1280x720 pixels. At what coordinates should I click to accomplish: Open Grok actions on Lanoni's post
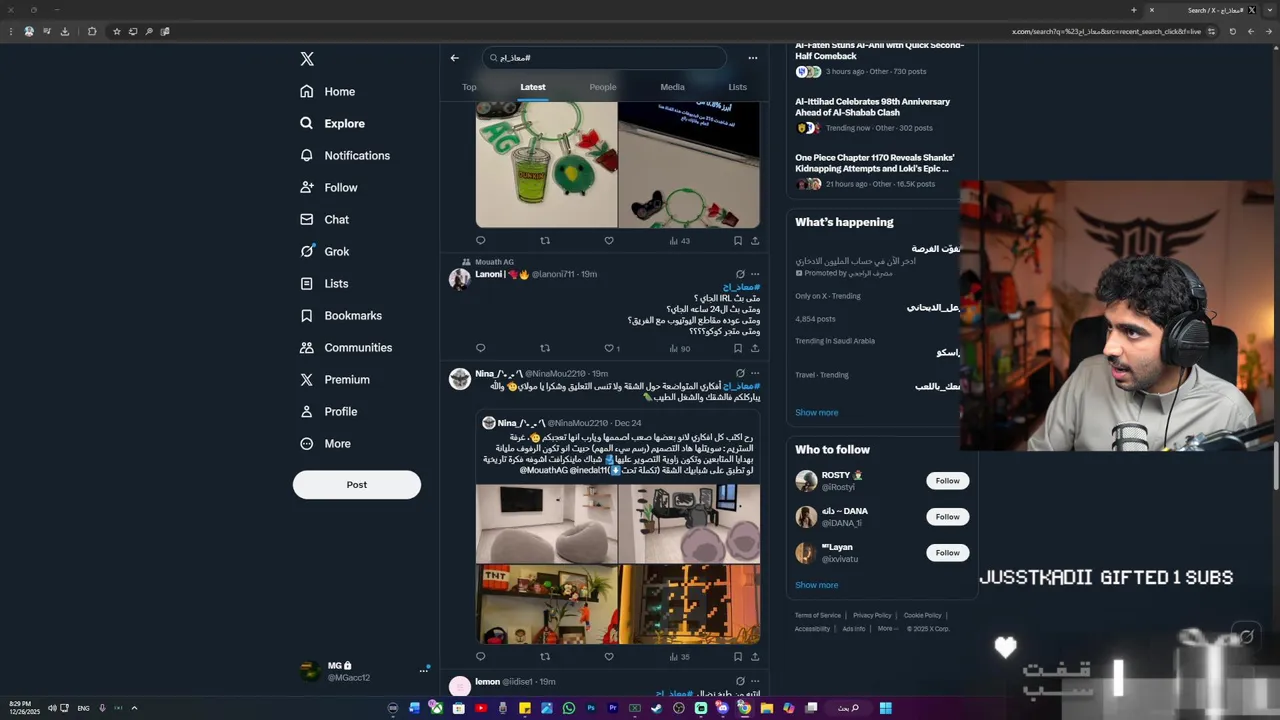[x=740, y=274]
